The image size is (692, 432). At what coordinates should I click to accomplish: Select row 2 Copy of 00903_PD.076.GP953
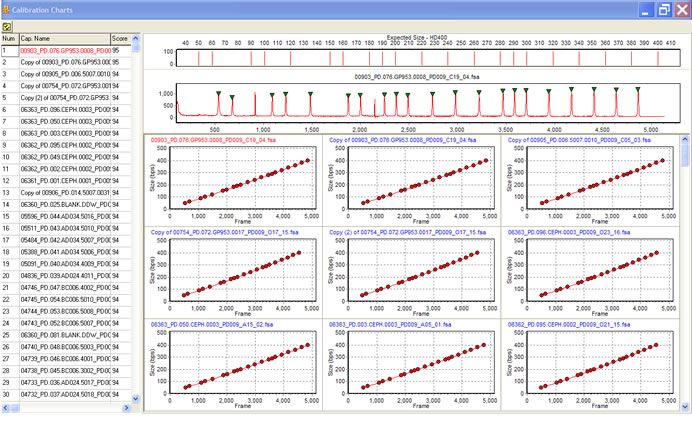tap(66, 63)
